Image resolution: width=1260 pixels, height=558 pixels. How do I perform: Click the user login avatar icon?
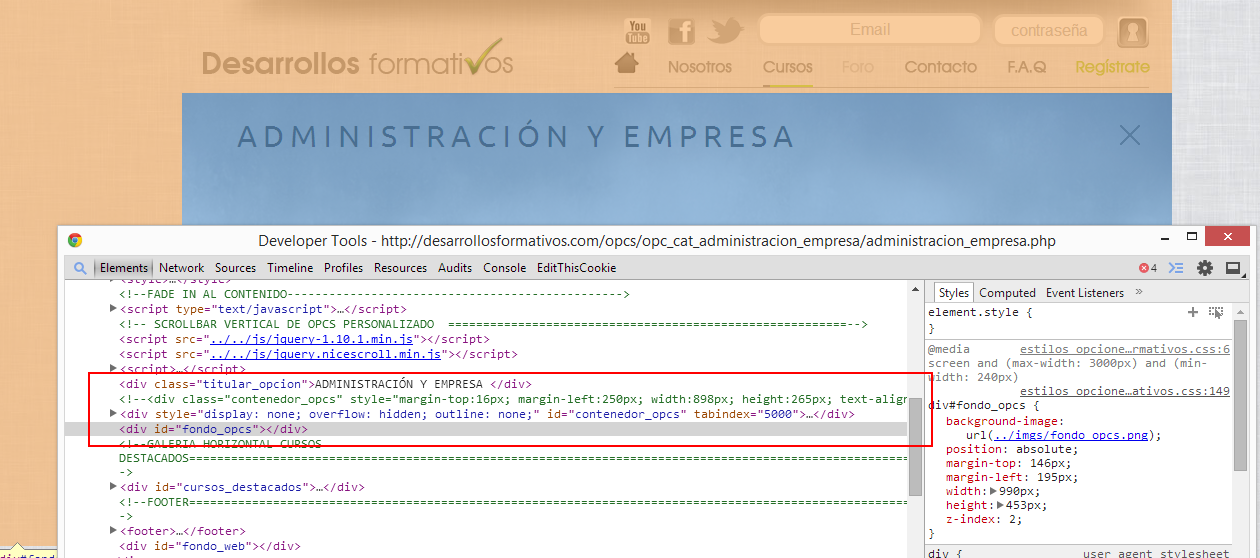tap(1132, 32)
